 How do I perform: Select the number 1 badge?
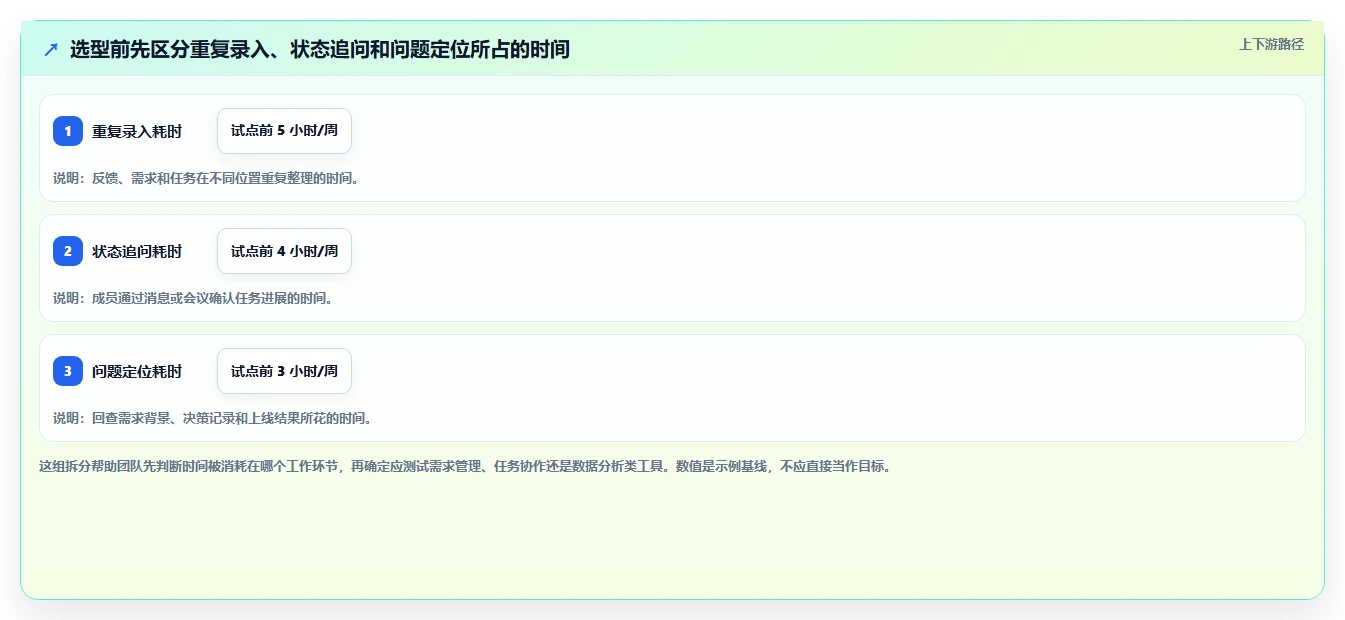pos(68,131)
